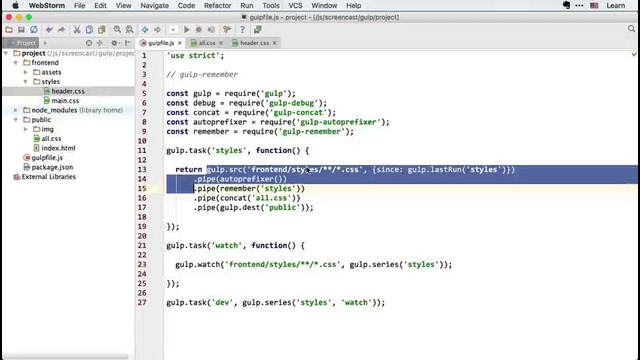This screenshot has height=360, width=640.
Task: Open Search Everywhere magnifier icon
Action: pos(631,29)
